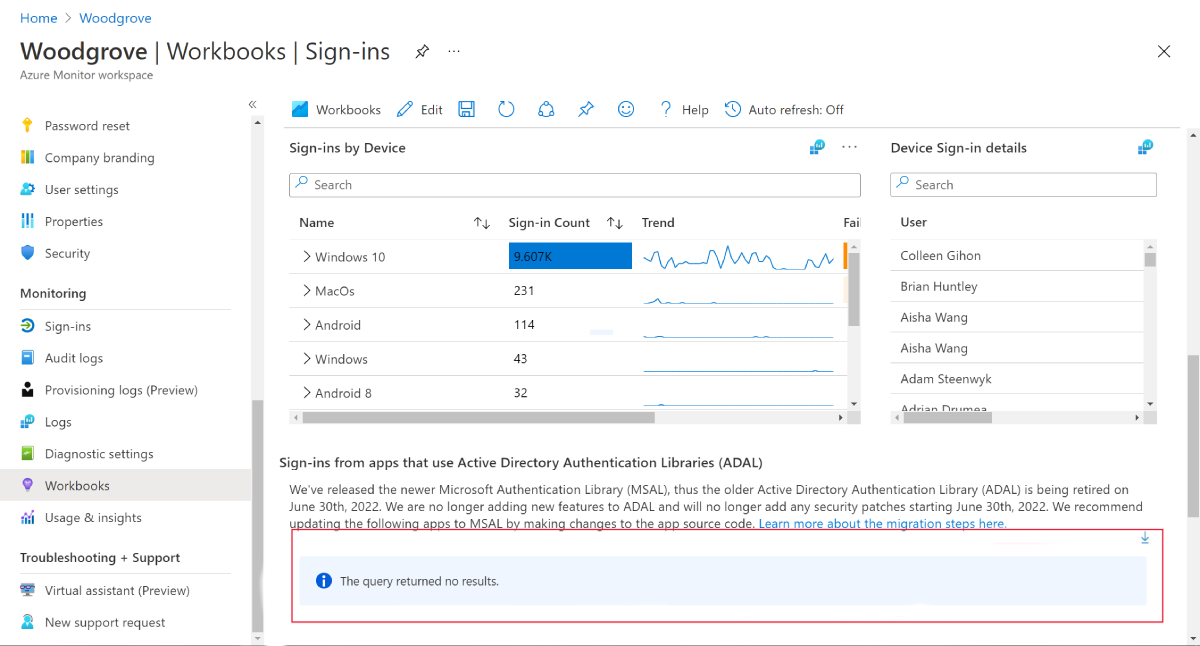Click the Save icon in workbook toolbar
This screenshot has width=1200, height=646.
467,109
